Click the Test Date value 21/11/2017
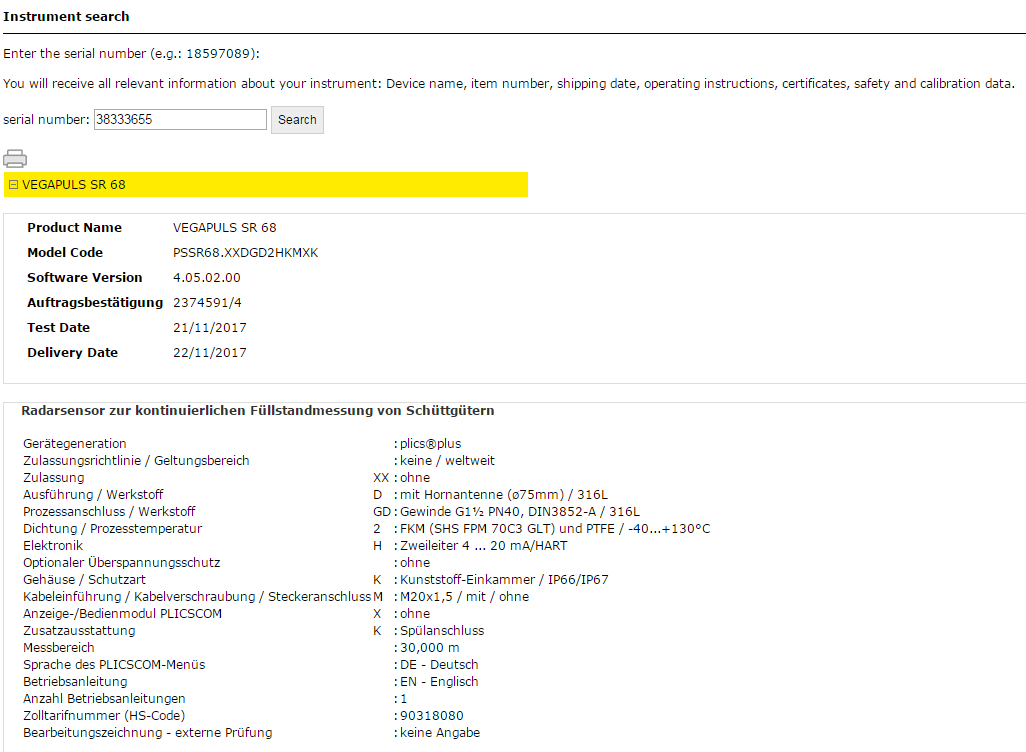1026x752 pixels. point(210,327)
